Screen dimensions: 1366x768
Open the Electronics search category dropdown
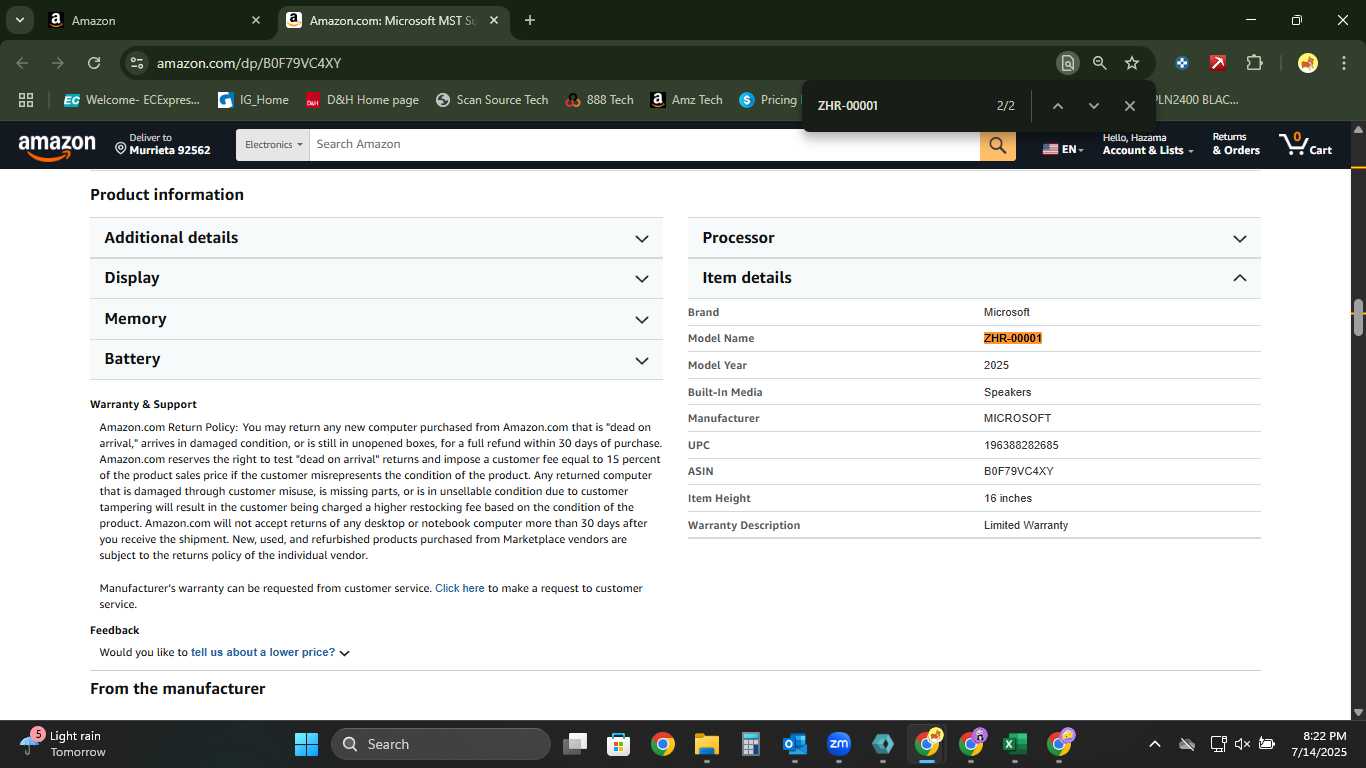pos(273,145)
